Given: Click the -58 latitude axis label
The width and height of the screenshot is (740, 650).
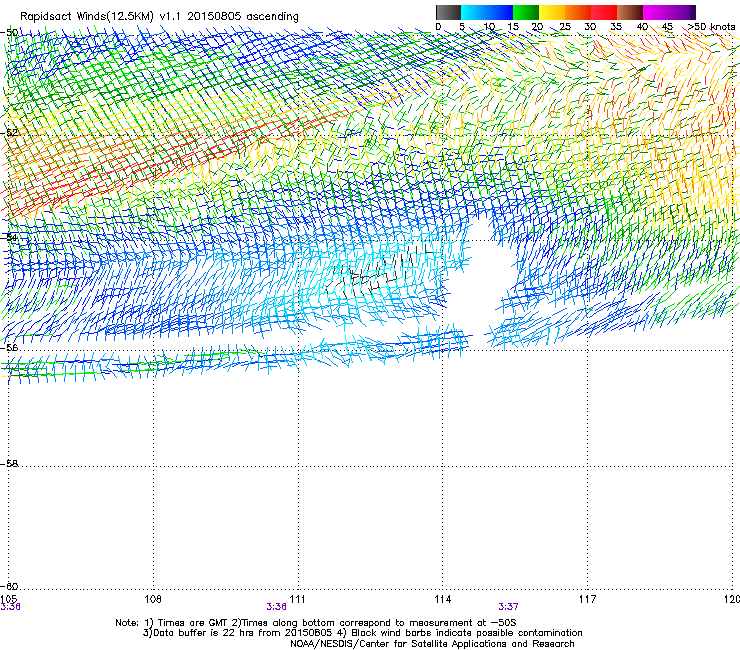Looking at the screenshot, I should coord(9,464).
